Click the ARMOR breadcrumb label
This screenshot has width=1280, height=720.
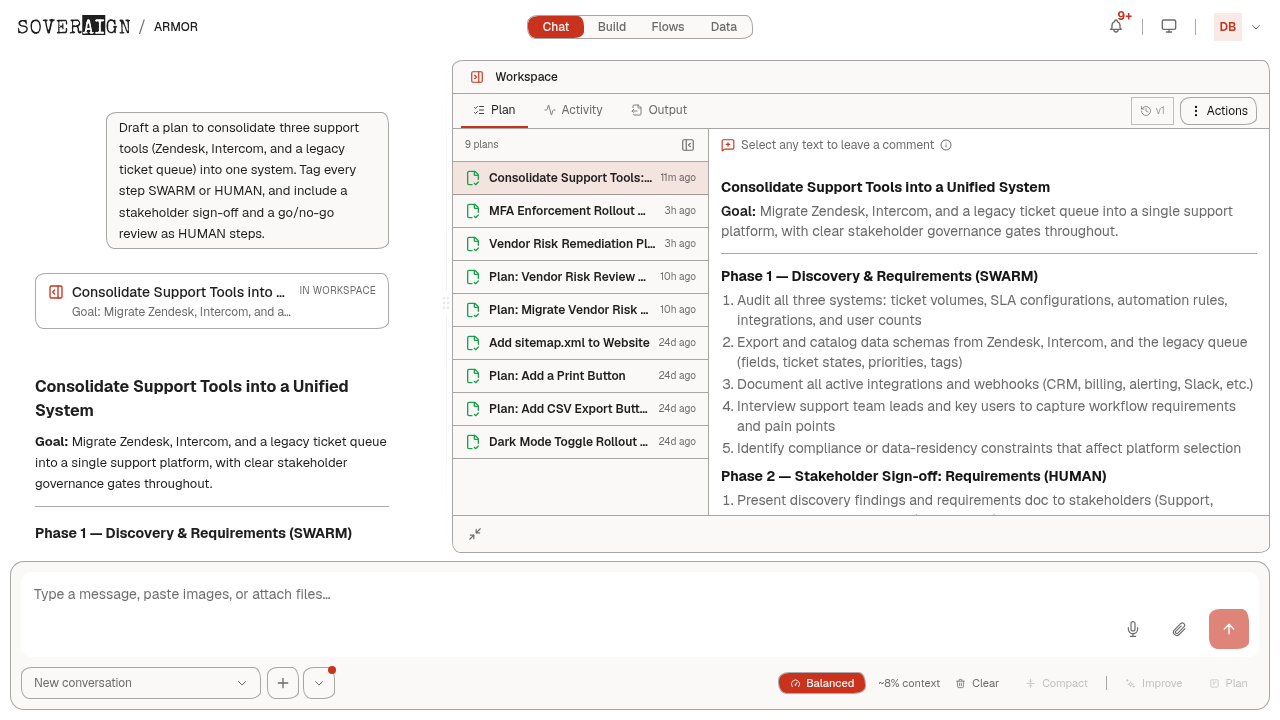(176, 27)
